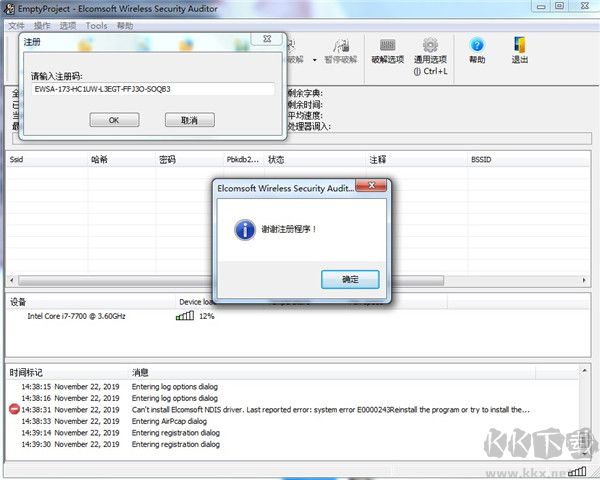
Task: Click the 帮助 question mark toolbar icon
Action: 477,51
